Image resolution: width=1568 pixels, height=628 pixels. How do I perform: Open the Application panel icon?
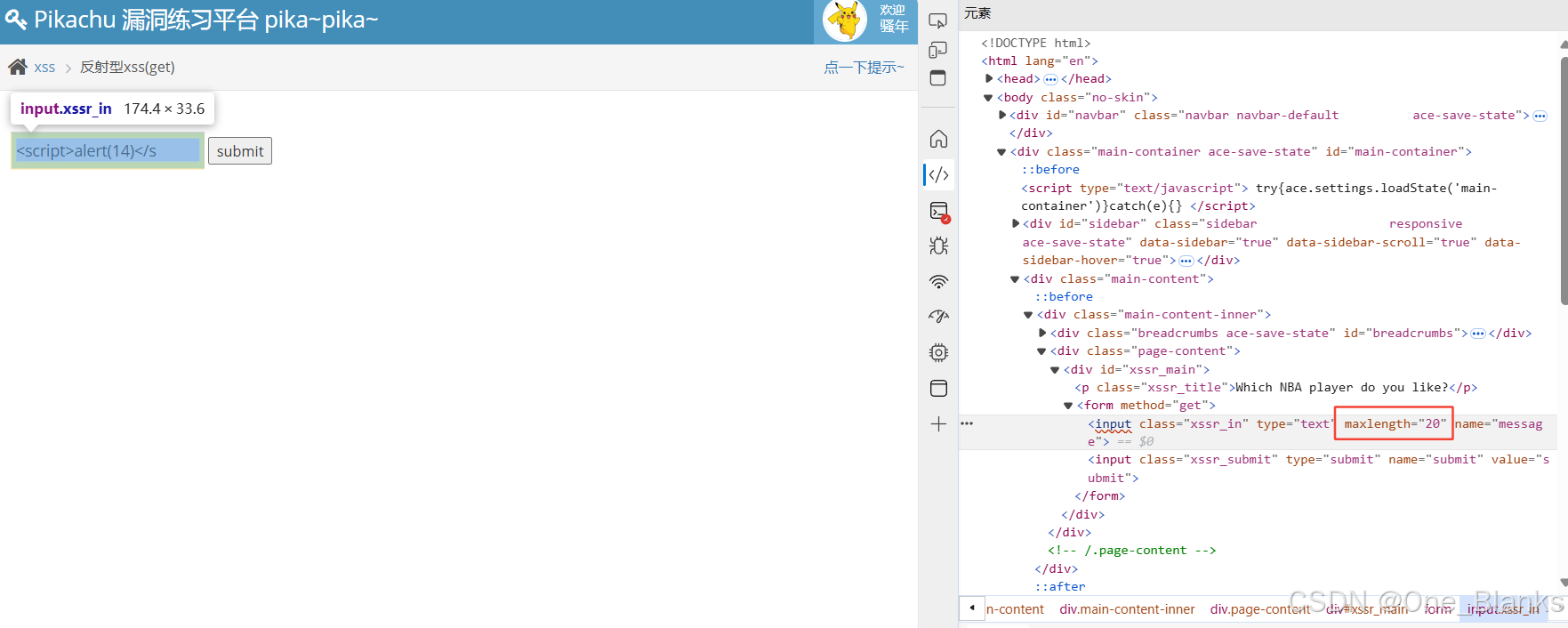click(x=938, y=388)
